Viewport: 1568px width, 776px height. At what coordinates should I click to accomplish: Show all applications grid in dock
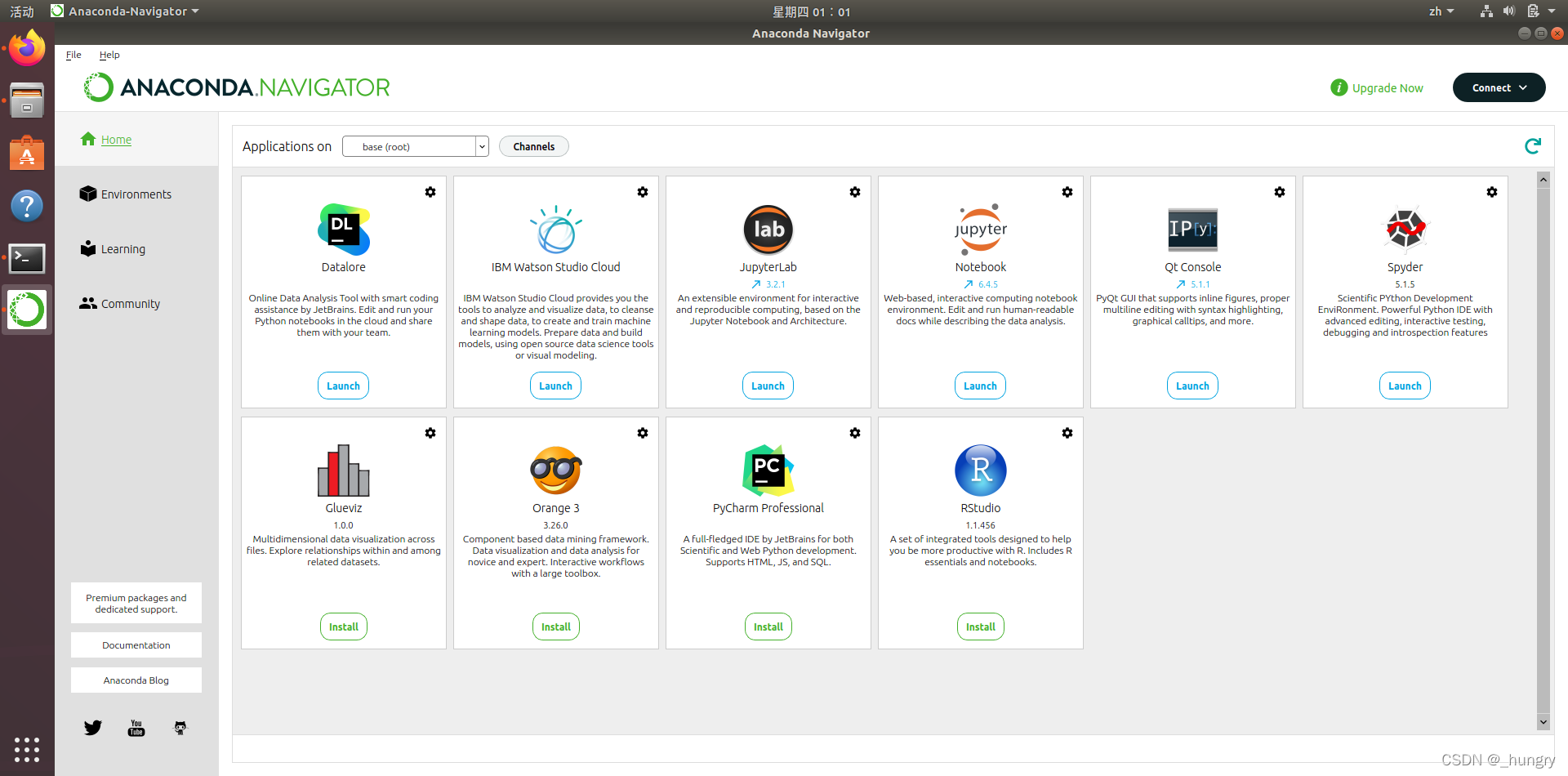(27, 750)
